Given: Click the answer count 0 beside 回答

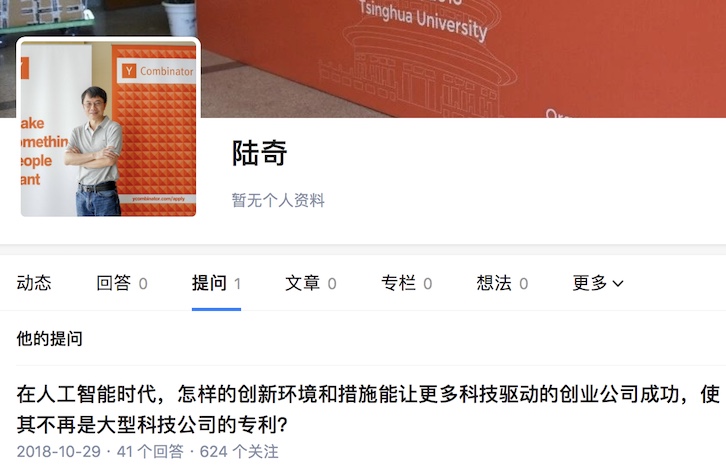Looking at the screenshot, I should point(143,283).
